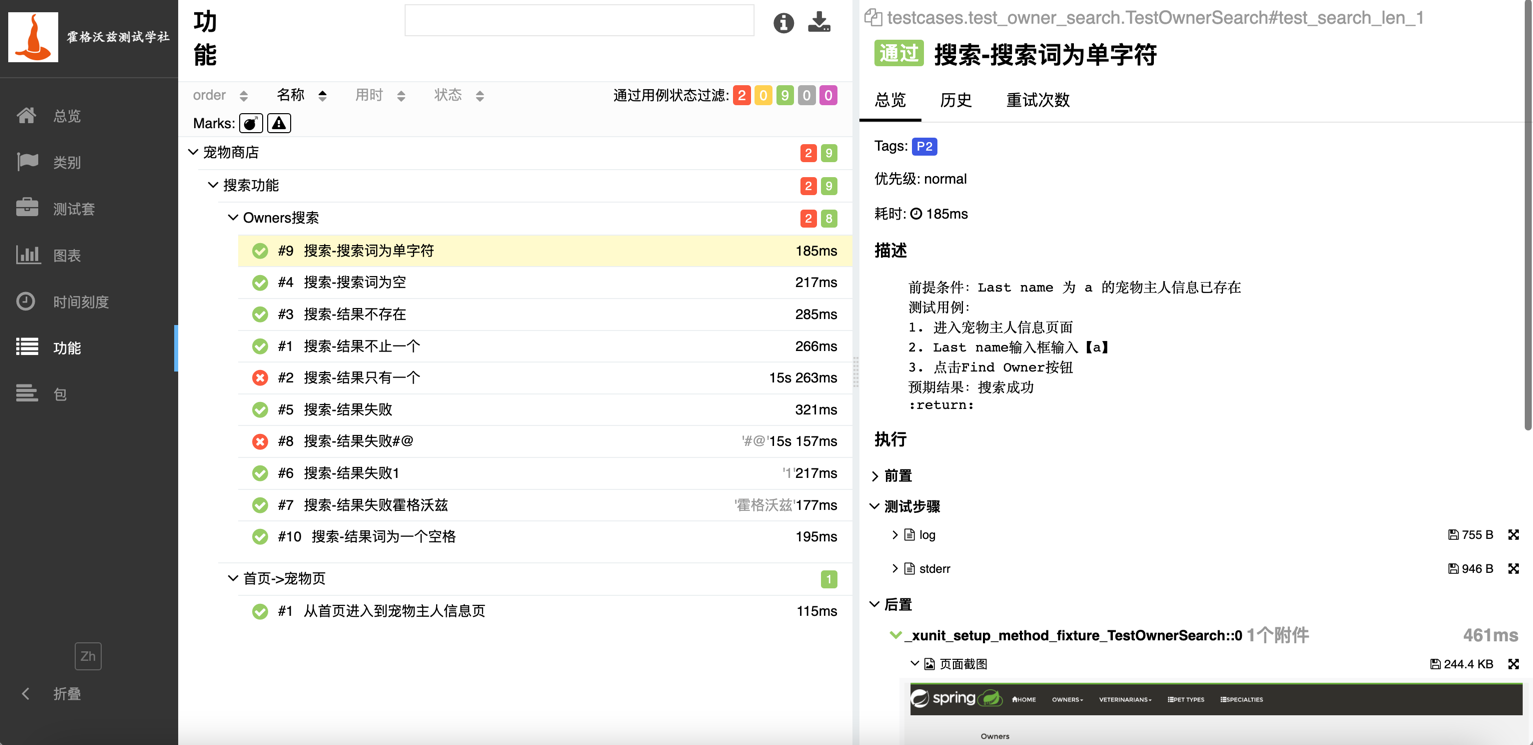1533x745 pixels.
Task: Sort by 用时 using its sort arrows
Action: [401, 96]
